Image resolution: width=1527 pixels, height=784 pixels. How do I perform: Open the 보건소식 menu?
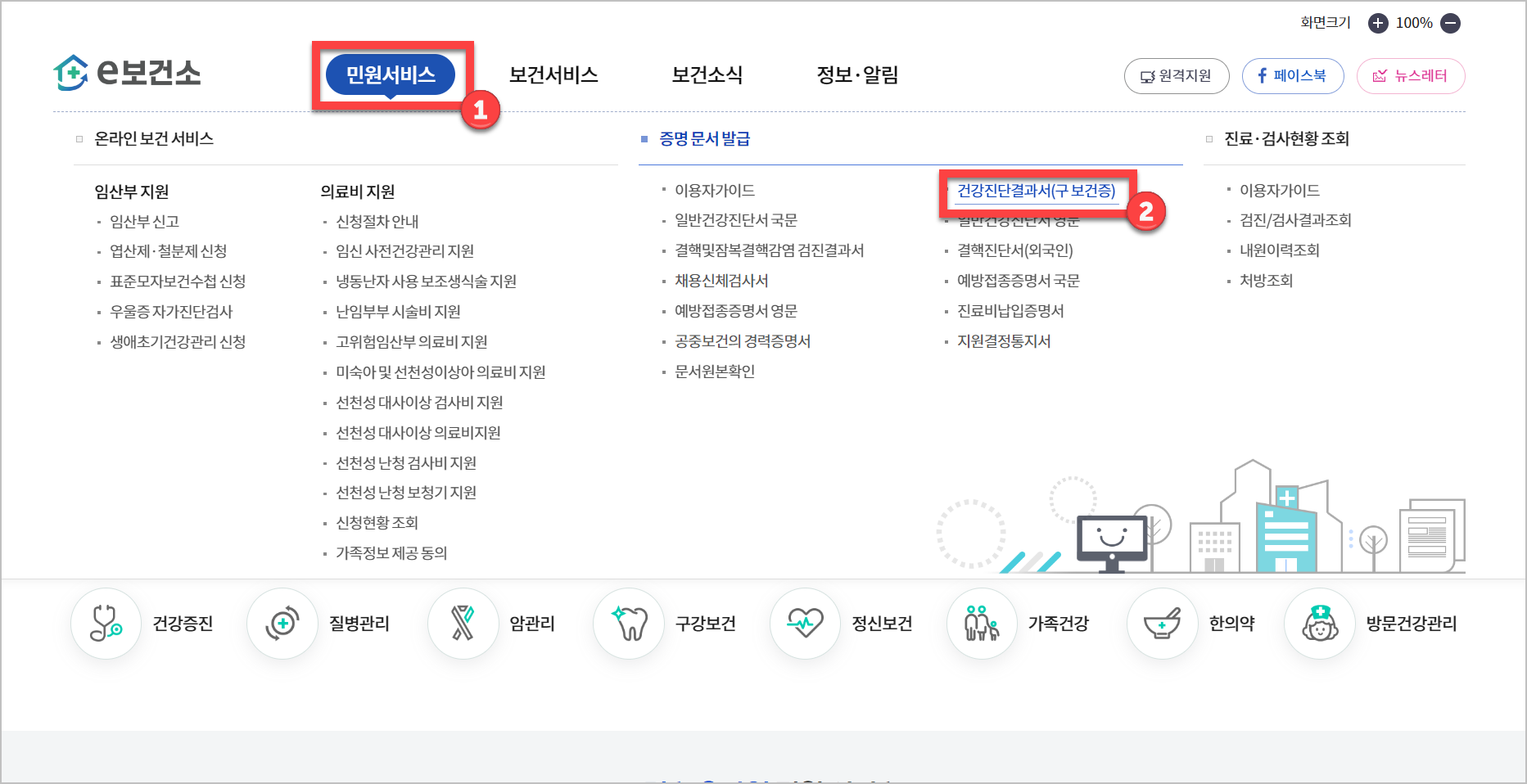[707, 74]
